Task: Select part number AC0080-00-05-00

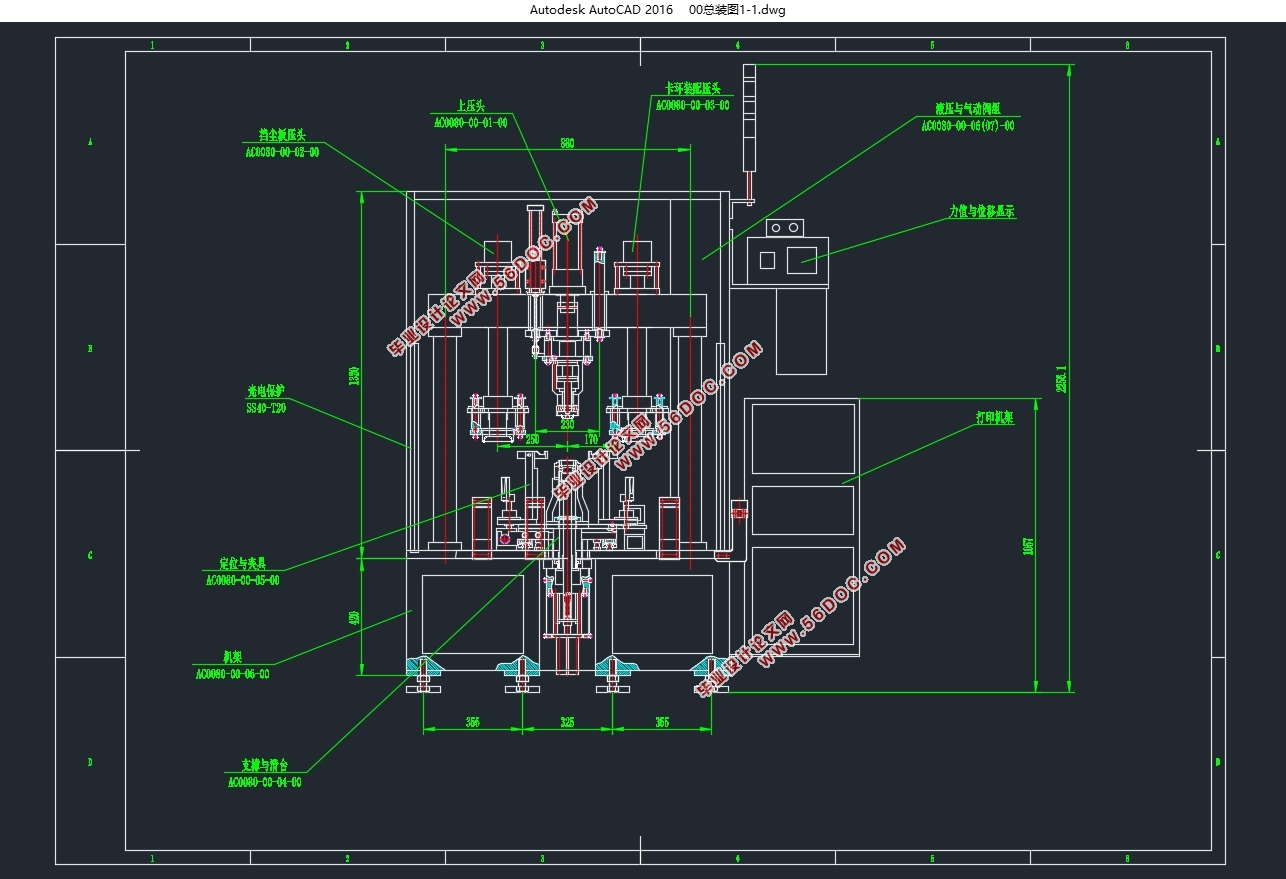Action: click(x=242, y=580)
